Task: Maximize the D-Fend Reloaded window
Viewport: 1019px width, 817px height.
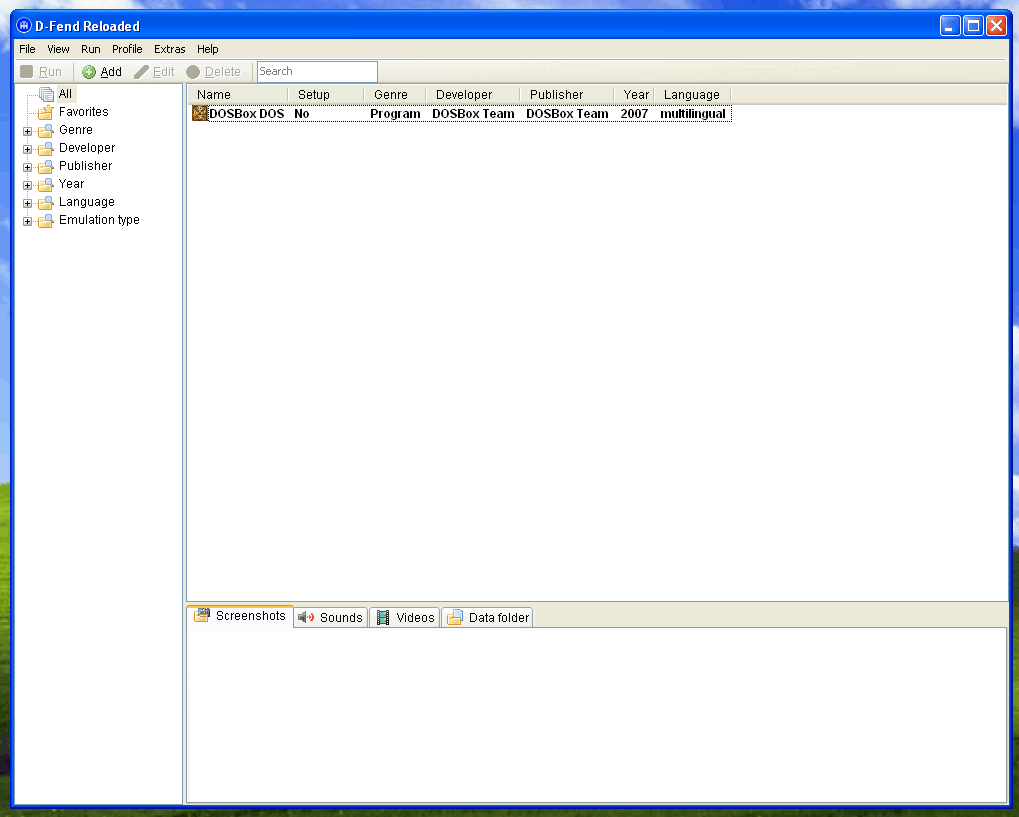Action: point(973,26)
